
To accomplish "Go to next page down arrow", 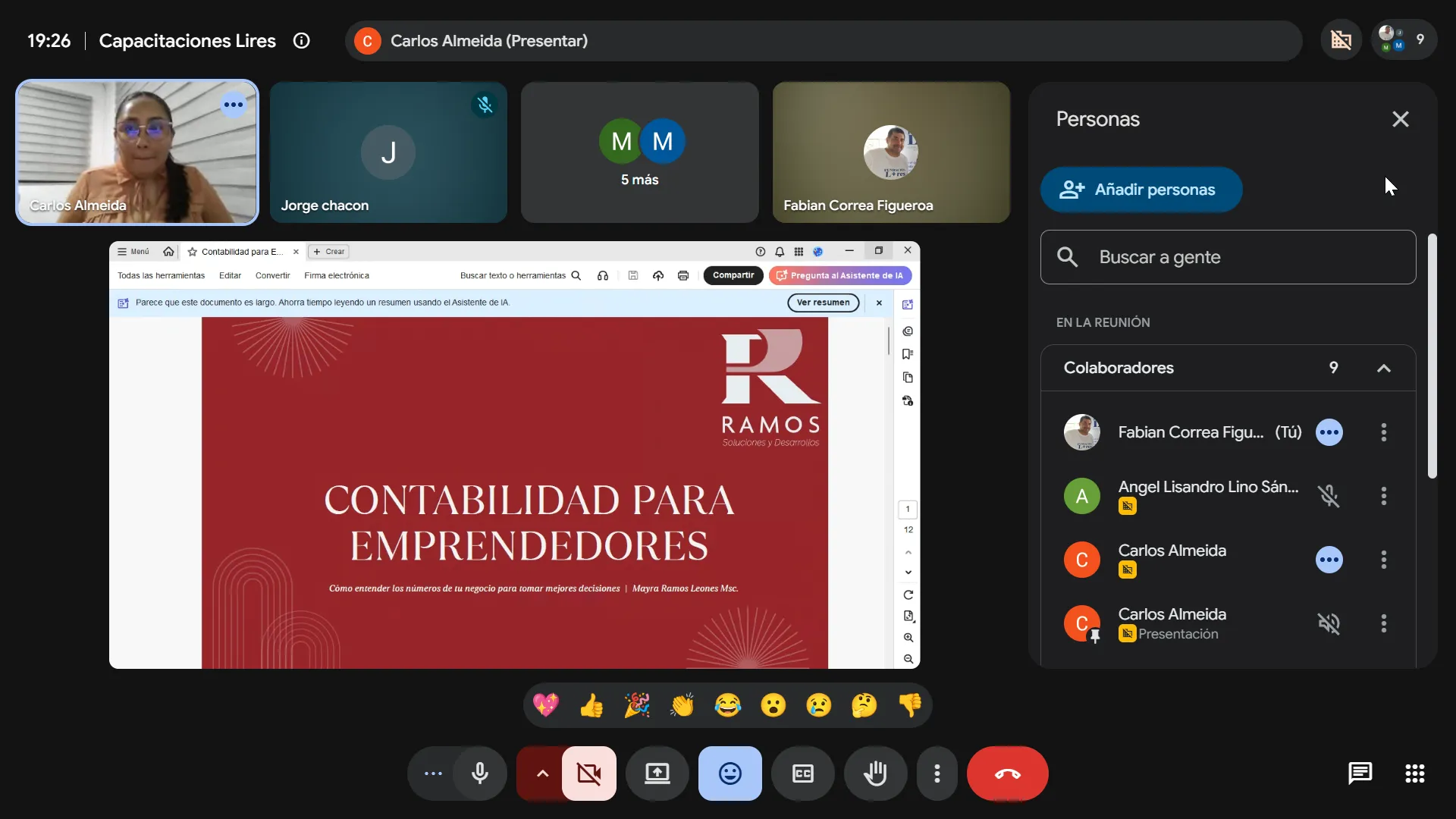I will click(x=908, y=573).
